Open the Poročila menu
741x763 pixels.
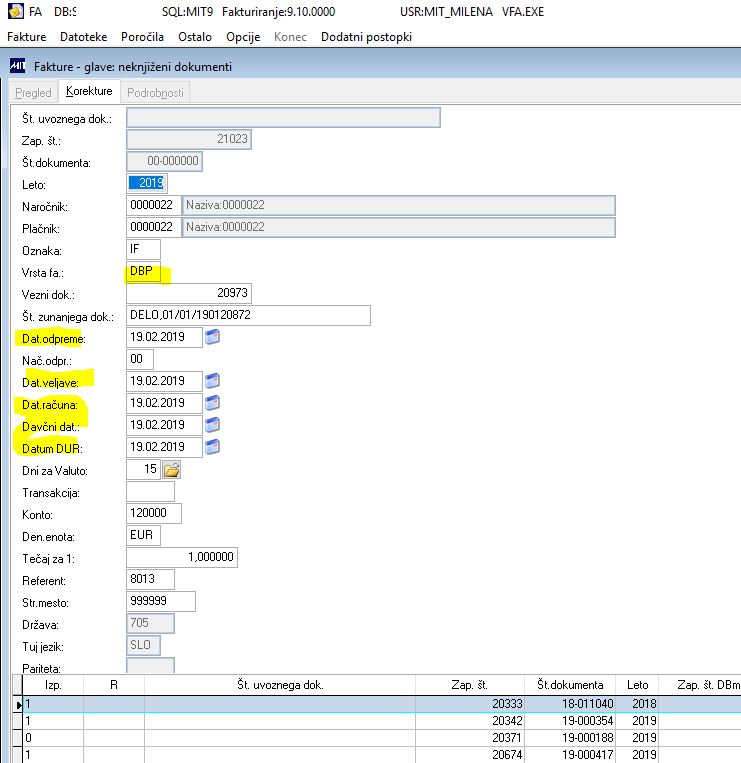point(142,37)
